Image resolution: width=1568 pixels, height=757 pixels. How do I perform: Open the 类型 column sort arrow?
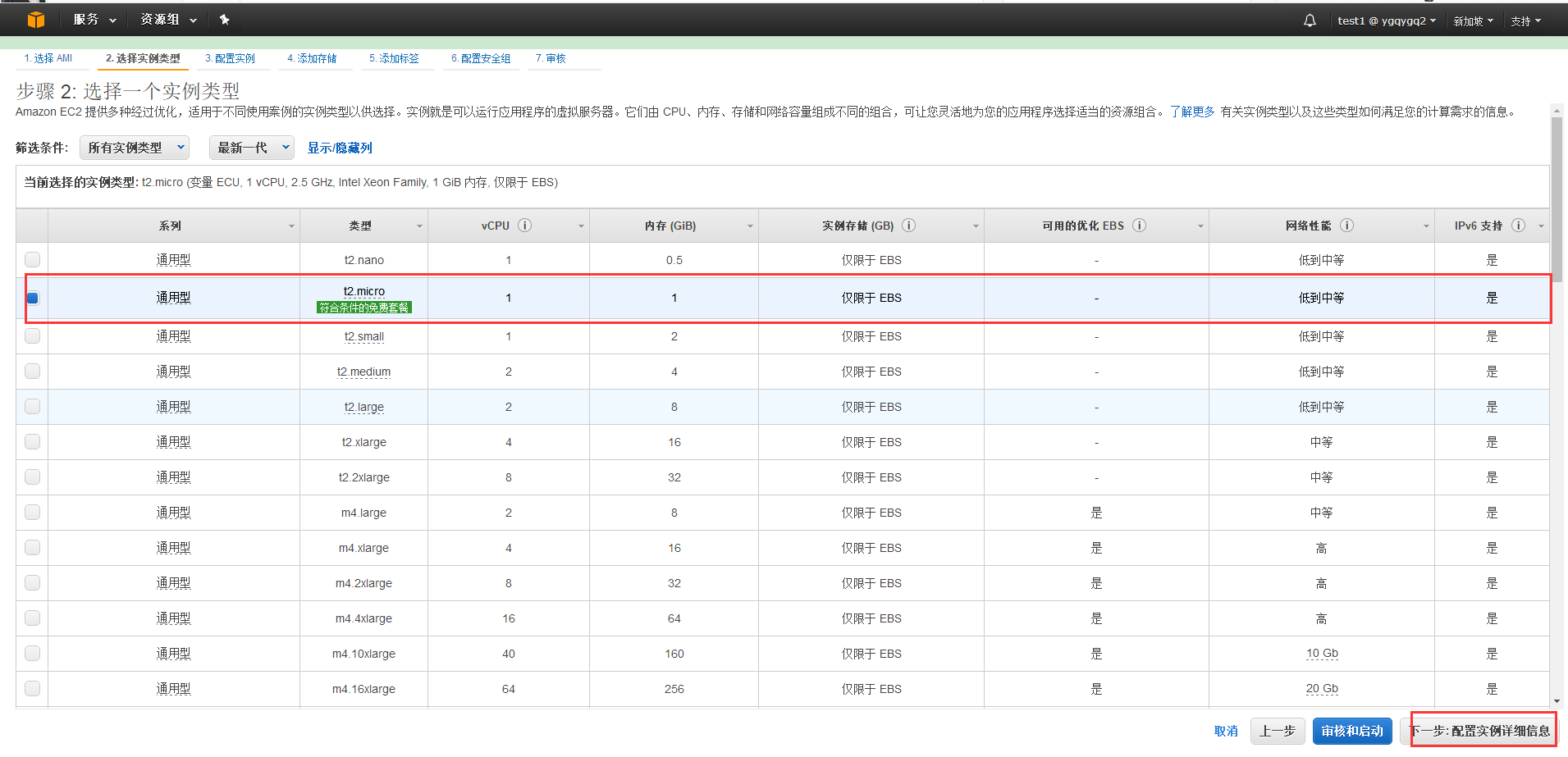(x=419, y=226)
